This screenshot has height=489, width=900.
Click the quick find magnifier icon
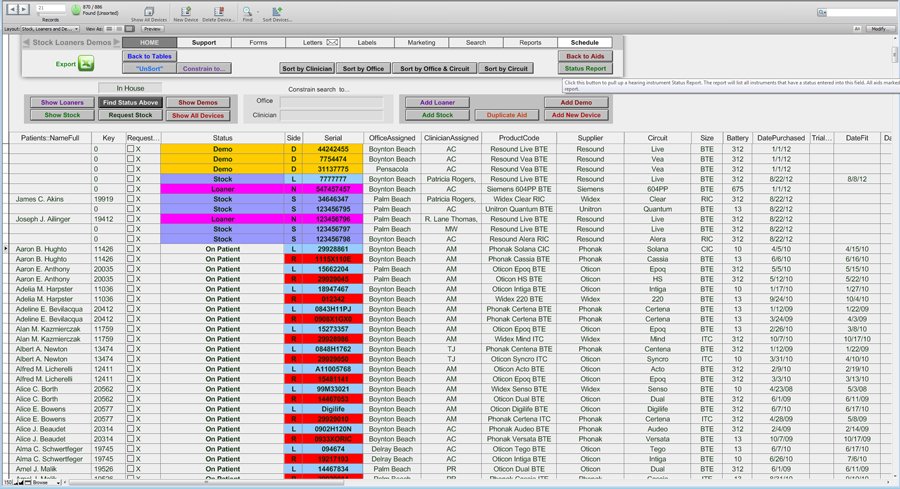click(x=822, y=13)
